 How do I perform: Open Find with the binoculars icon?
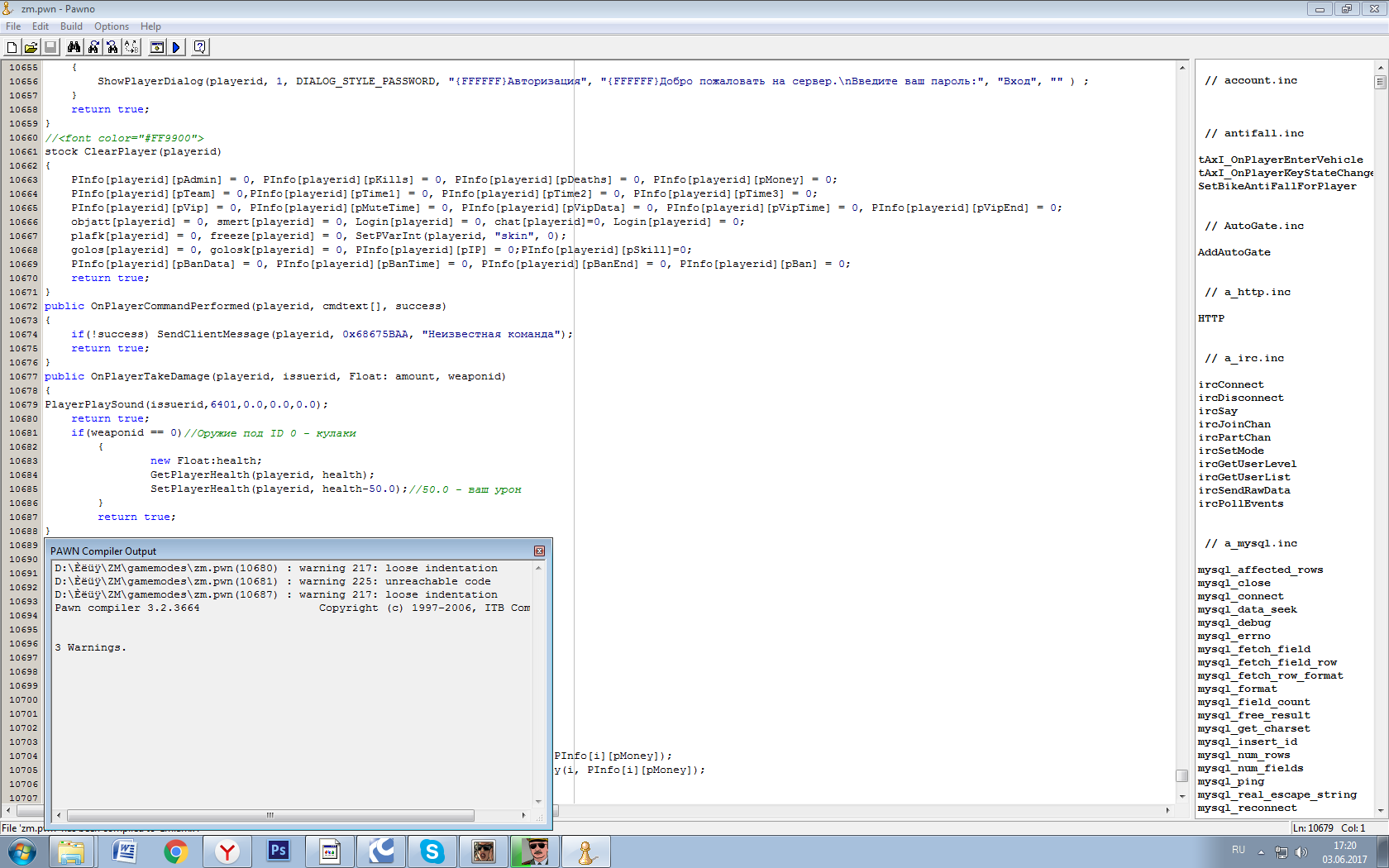pos(74,47)
